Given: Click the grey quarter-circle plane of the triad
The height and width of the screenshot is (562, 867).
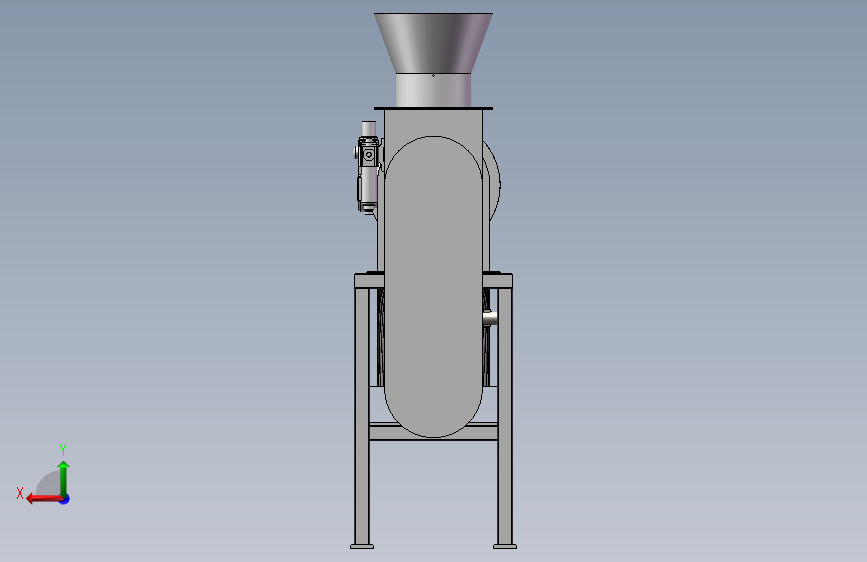Looking at the screenshot, I should pos(49,484).
